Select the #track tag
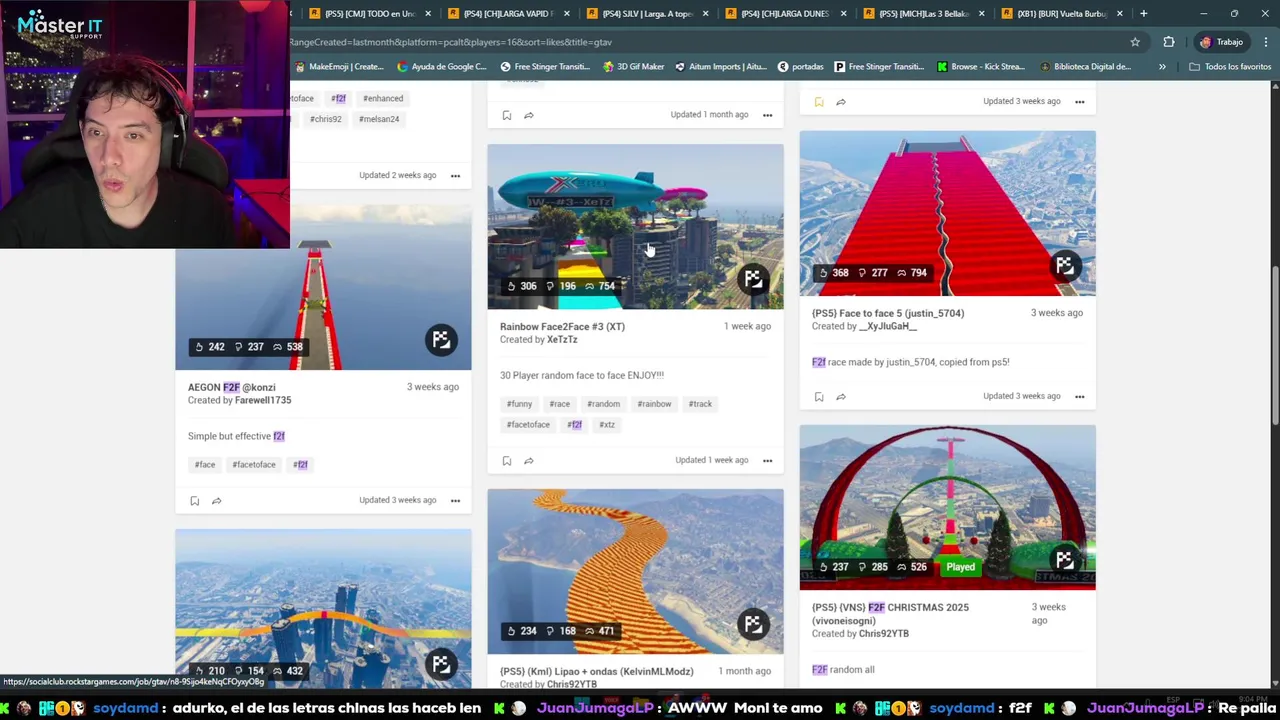Image resolution: width=1280 pixels, height=720 pixels. 700,404
